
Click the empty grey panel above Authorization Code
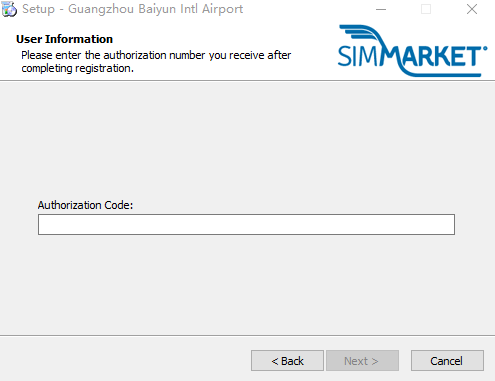(247, 140)
